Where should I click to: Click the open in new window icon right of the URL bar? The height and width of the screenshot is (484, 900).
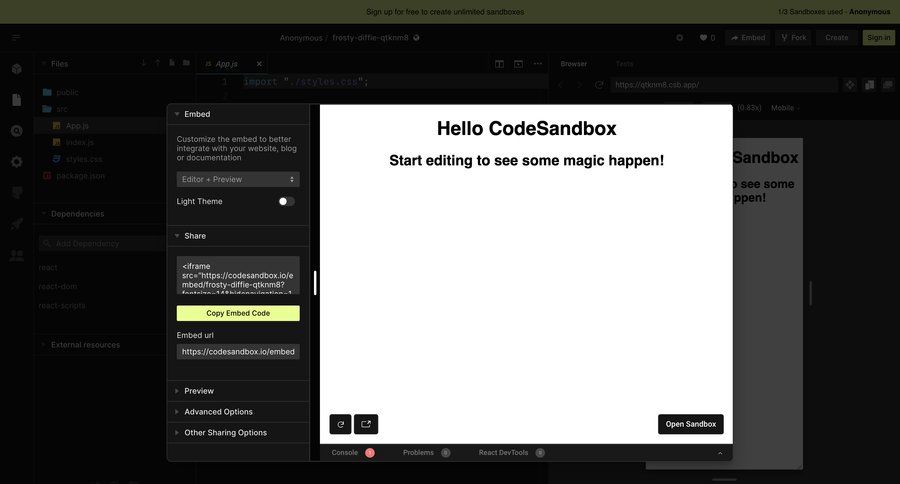tap(869, 85)
